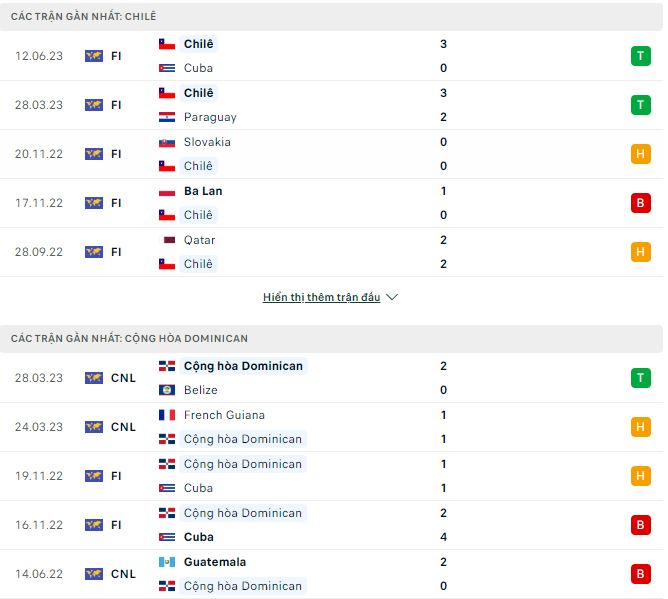
Task: Click the red B badge for Ba Lan match
Action: tap(640, 203)
